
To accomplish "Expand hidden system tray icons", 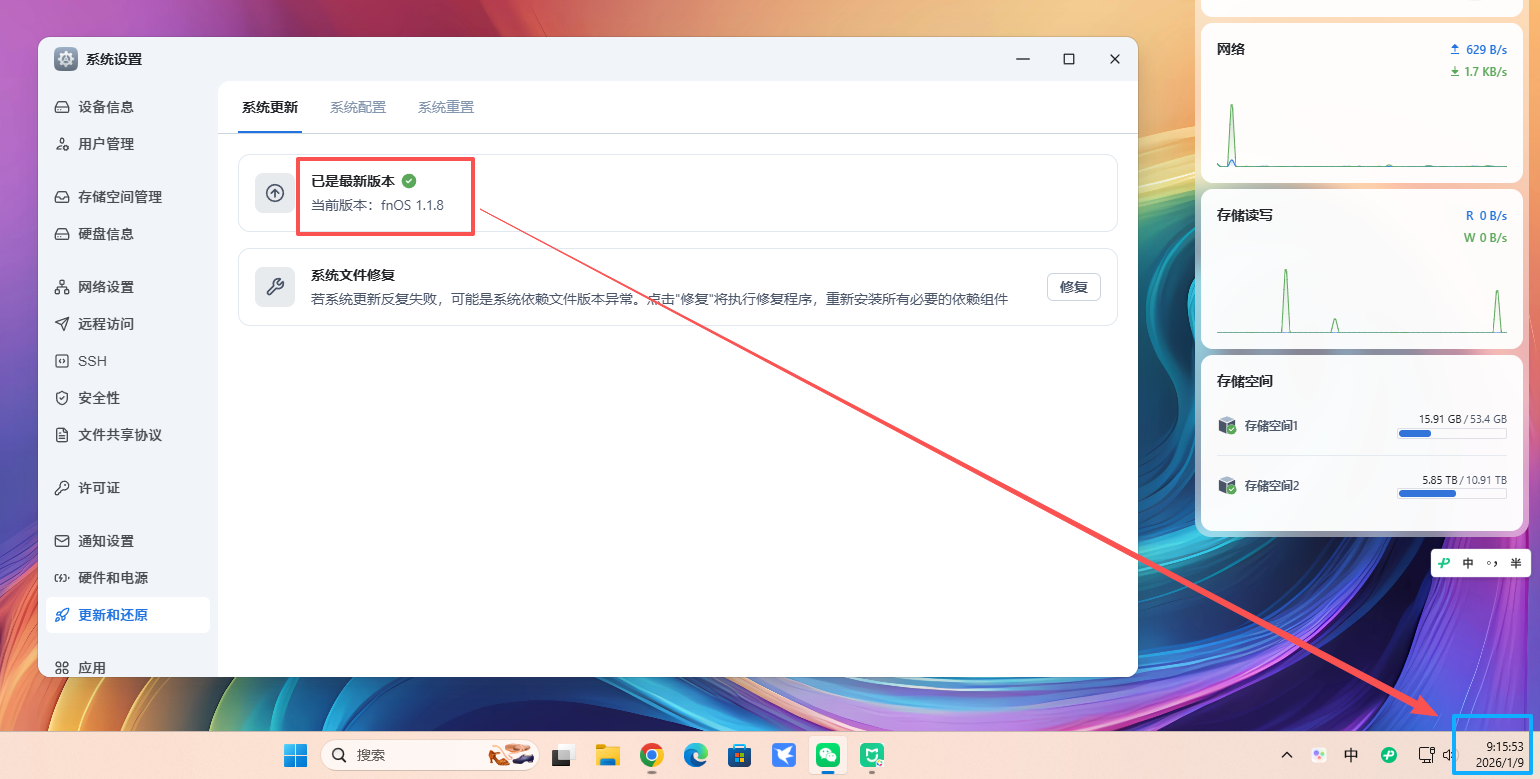I will (1287, 755).
